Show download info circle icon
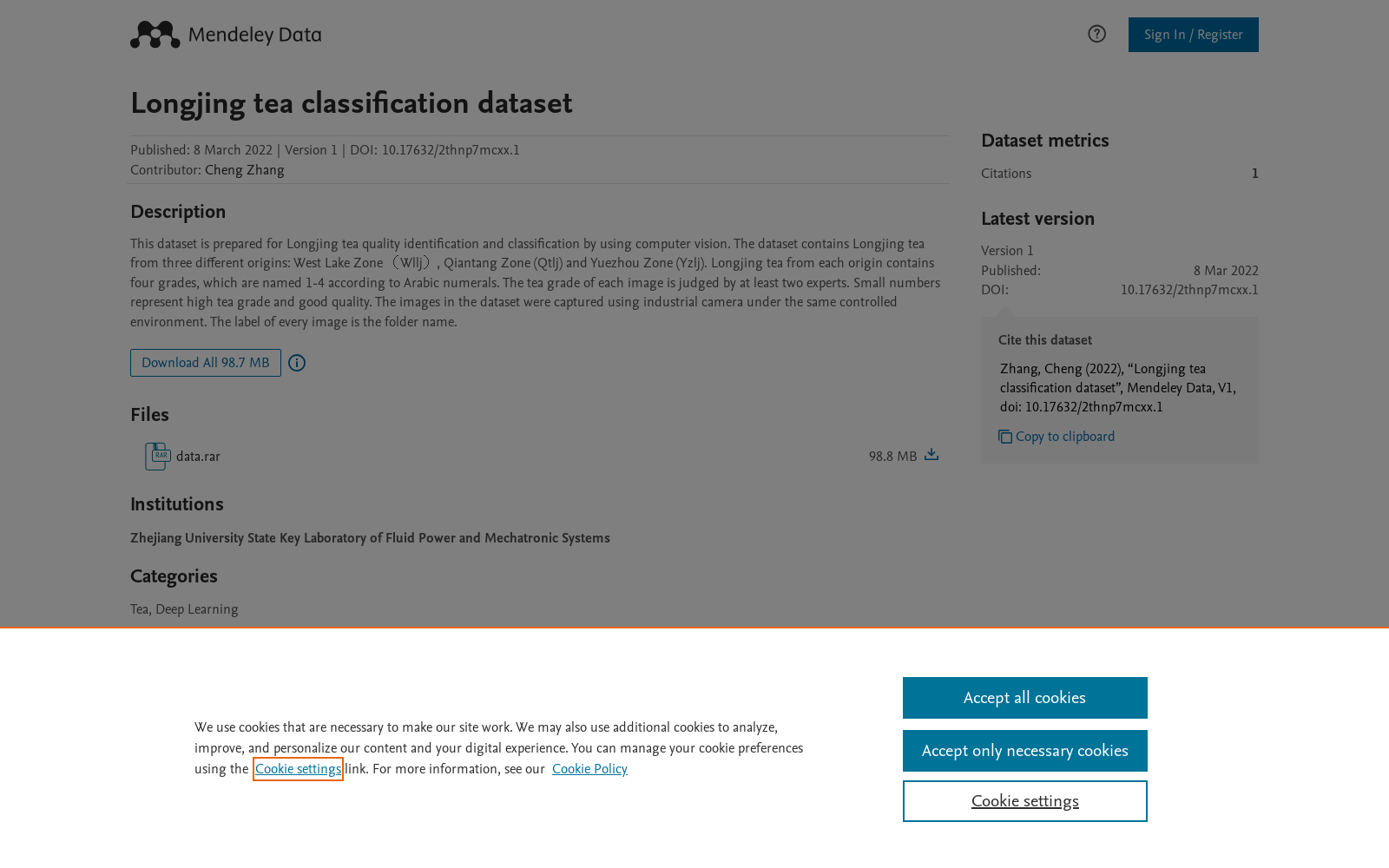1389x868 pixels. tap(297, 363)
